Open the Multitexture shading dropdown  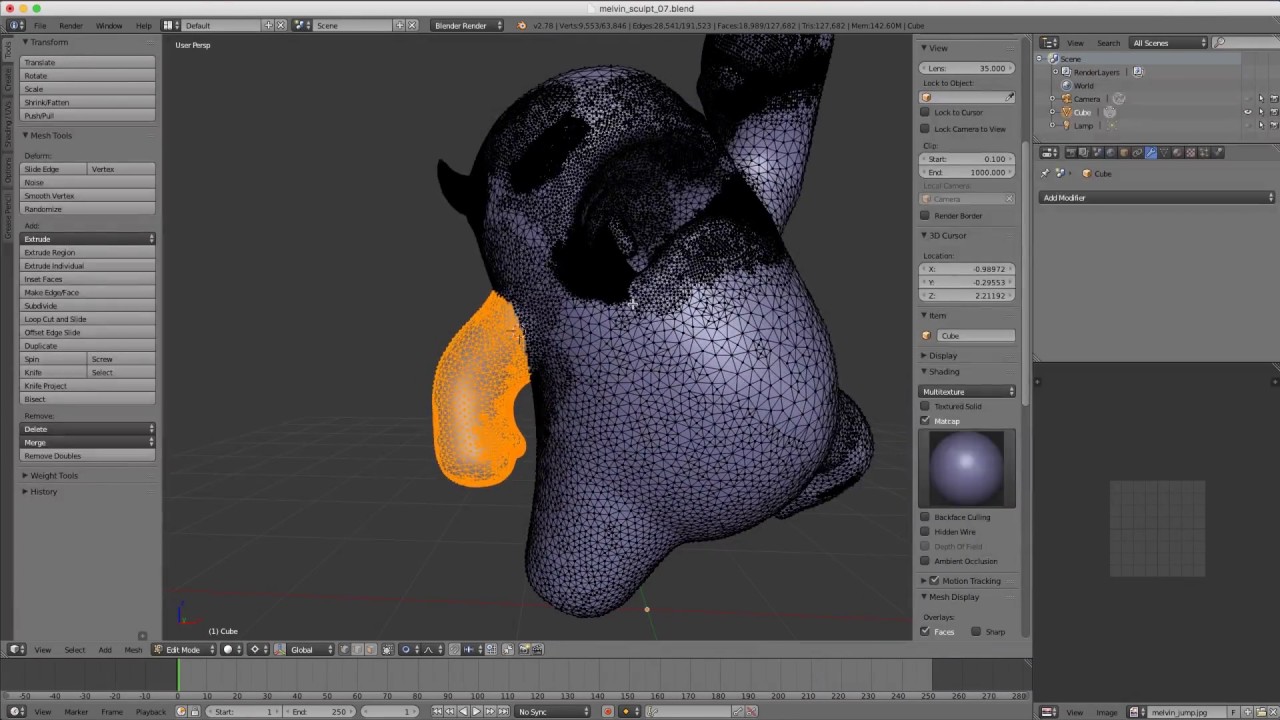968,391
